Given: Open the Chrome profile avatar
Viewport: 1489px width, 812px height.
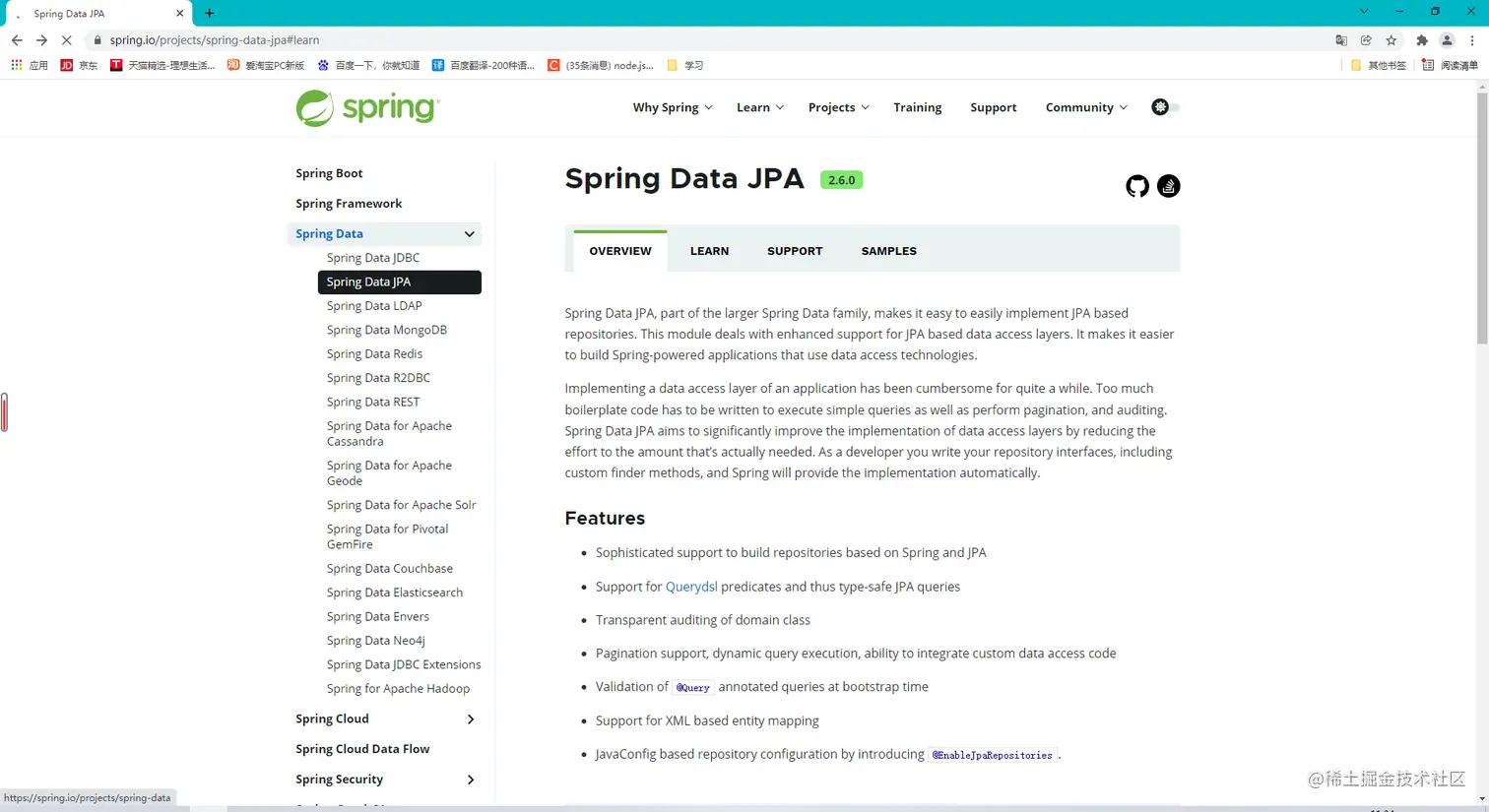Looking at the screenshot, I should point(1447,40).
